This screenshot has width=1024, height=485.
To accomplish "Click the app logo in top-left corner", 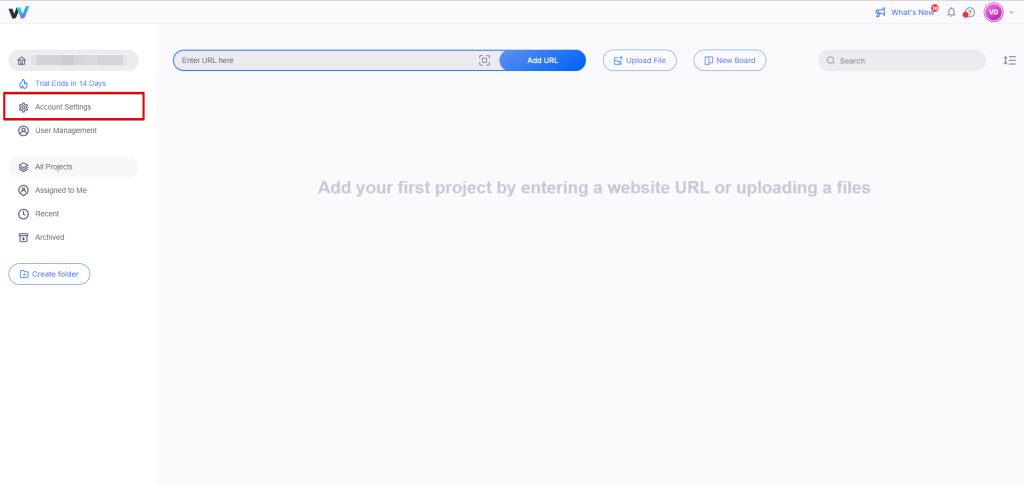I will 18,12.
